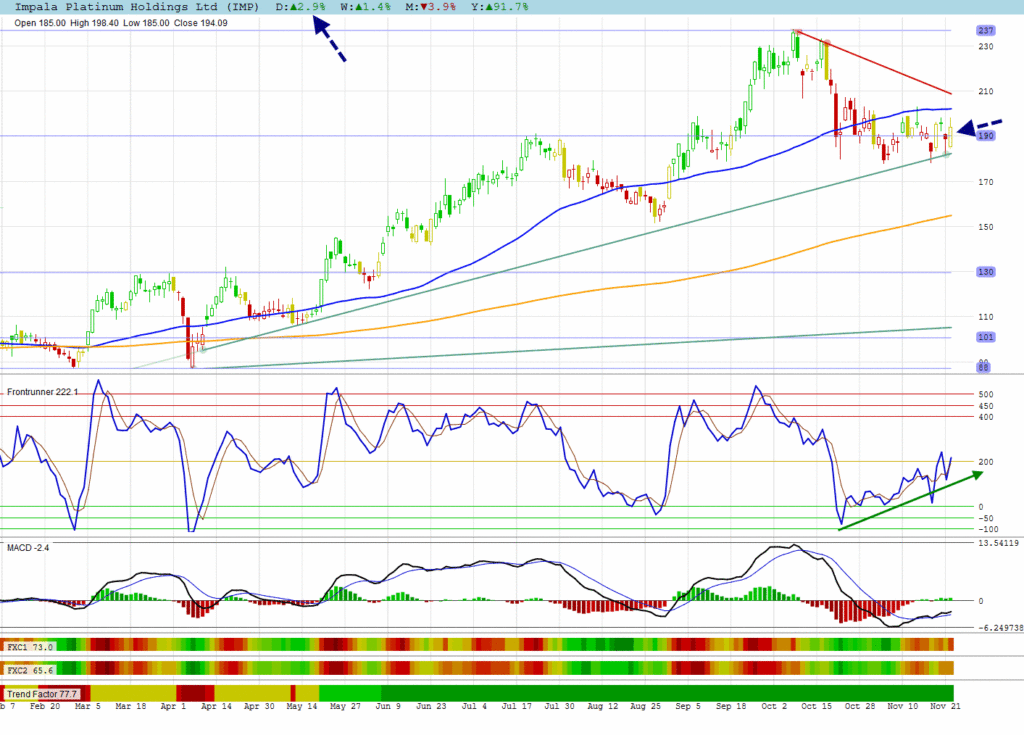The height and width of the screenshot is (735, 1024).
Task: Open the MACD -2.4 indicator label
Action: [x=28, y=549]
